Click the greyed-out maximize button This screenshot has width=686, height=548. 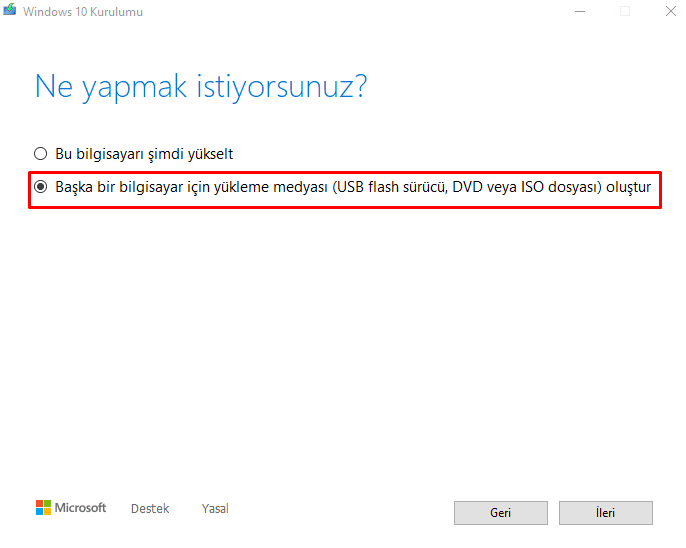(625, 11)
